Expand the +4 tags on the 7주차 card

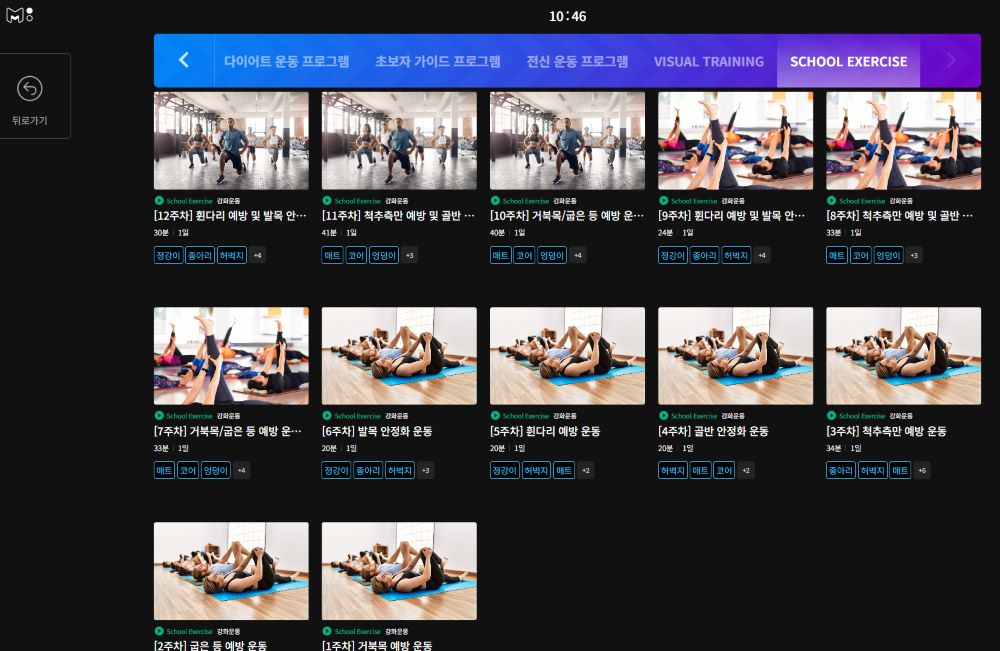click(x=241, y=471)
